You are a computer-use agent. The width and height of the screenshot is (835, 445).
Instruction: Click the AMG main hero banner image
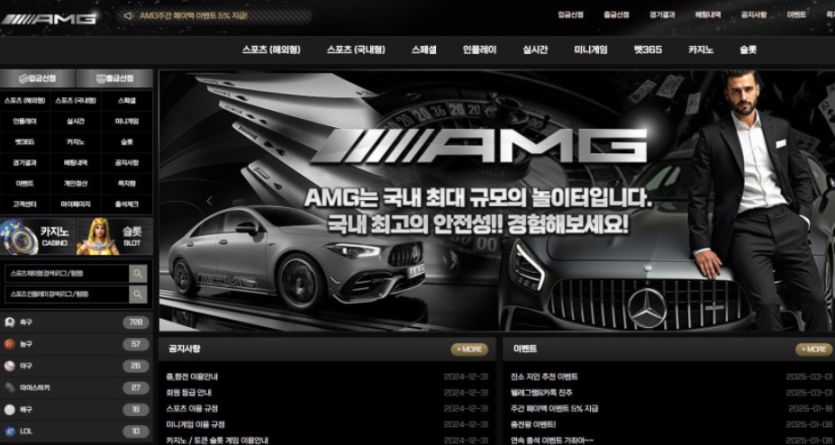(497, 201)
